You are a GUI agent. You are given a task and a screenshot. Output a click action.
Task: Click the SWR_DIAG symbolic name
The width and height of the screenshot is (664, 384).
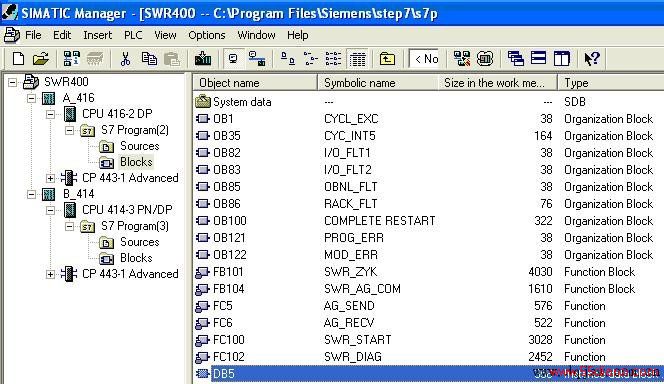(x=353, y=357)
